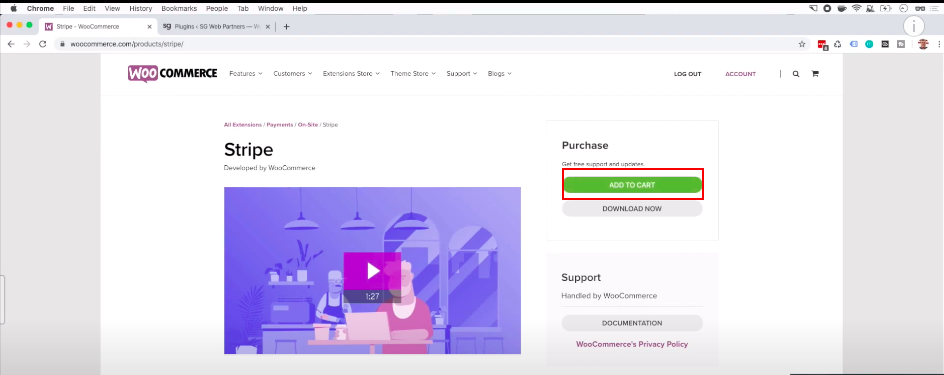Click the blue tag extension icon

(853, 44)
